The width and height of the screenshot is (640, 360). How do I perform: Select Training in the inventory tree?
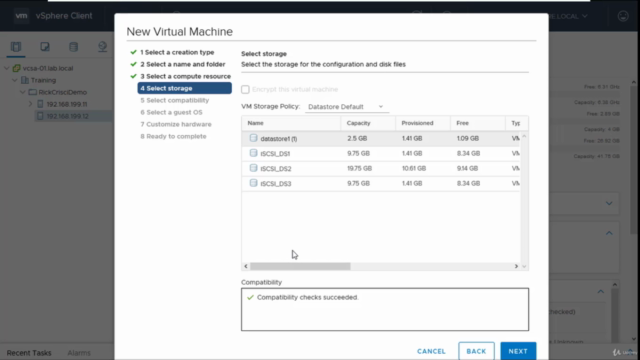click(43, 80)
